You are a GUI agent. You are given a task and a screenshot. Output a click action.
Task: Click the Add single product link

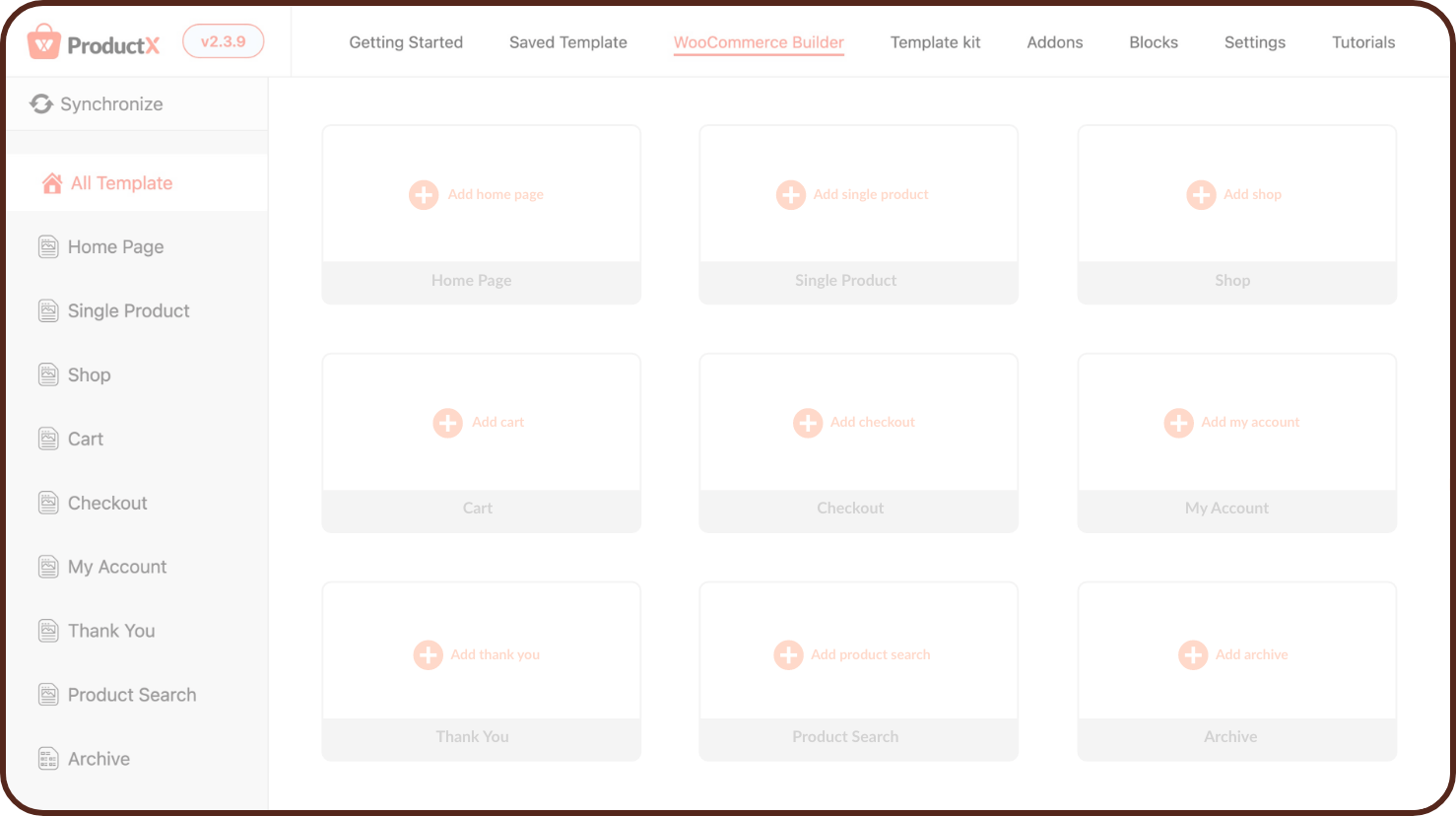click(x=871, y=194)
